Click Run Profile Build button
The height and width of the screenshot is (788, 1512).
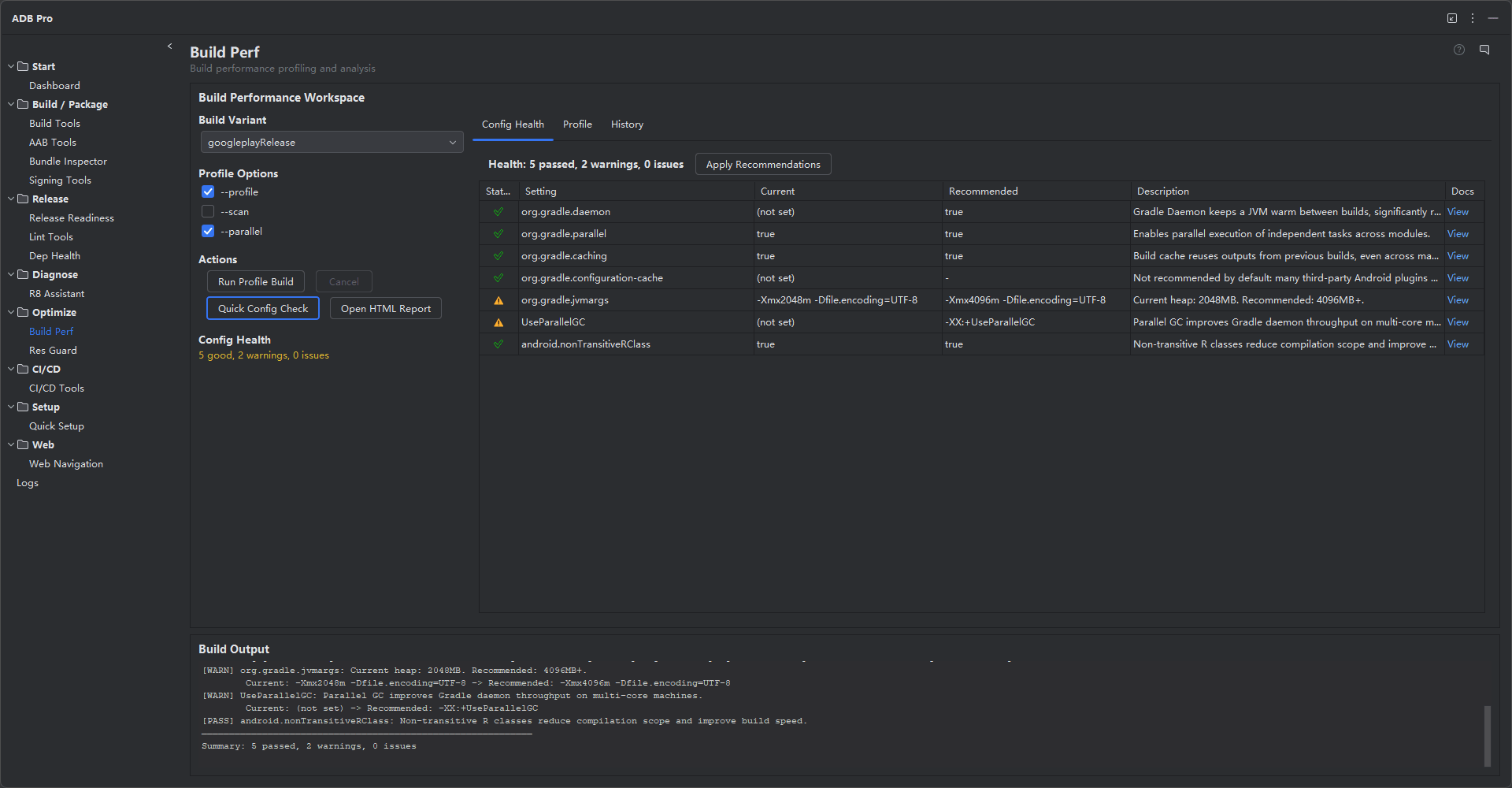point(255,281)
